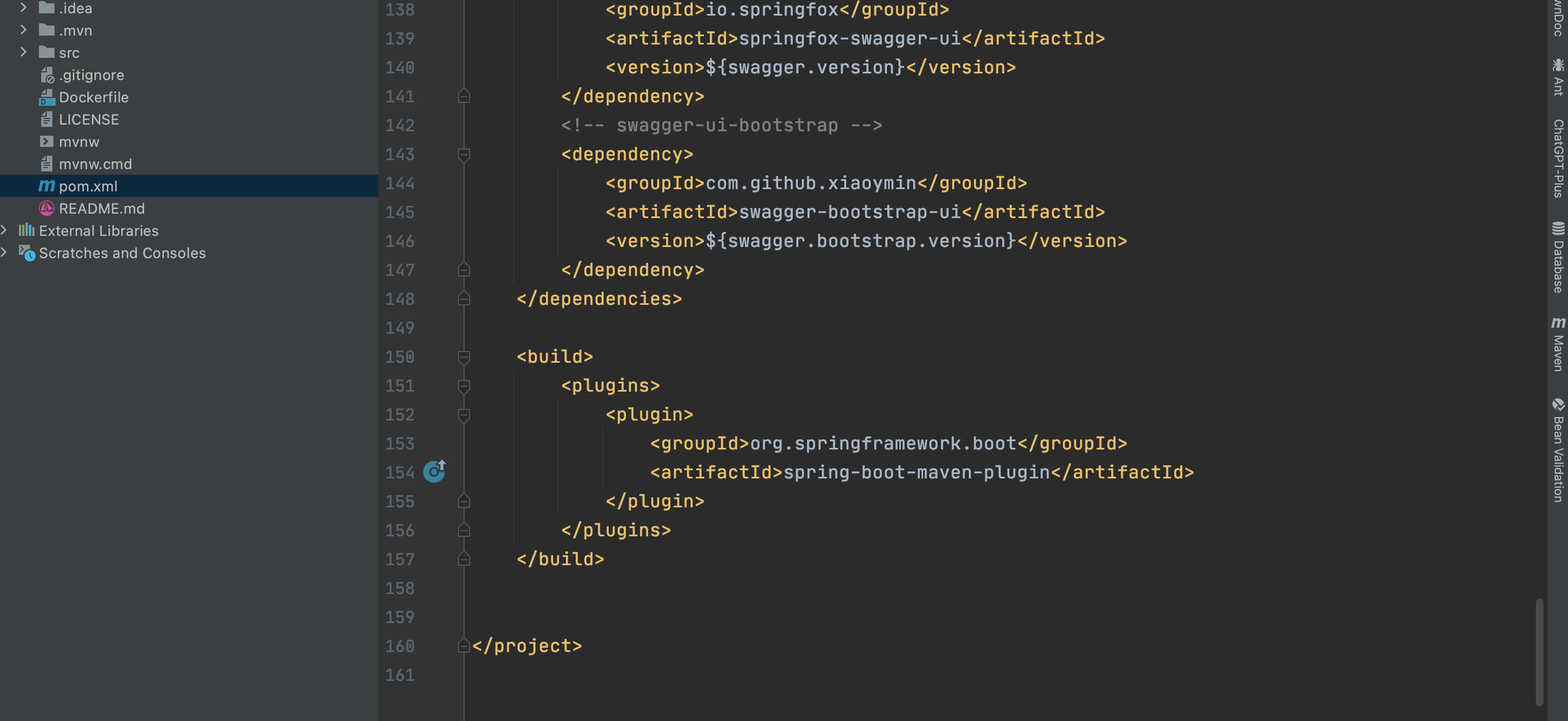Toggle the .mvn folder in project tree
Screen dimensions: 1568x721
pos(23,30)
